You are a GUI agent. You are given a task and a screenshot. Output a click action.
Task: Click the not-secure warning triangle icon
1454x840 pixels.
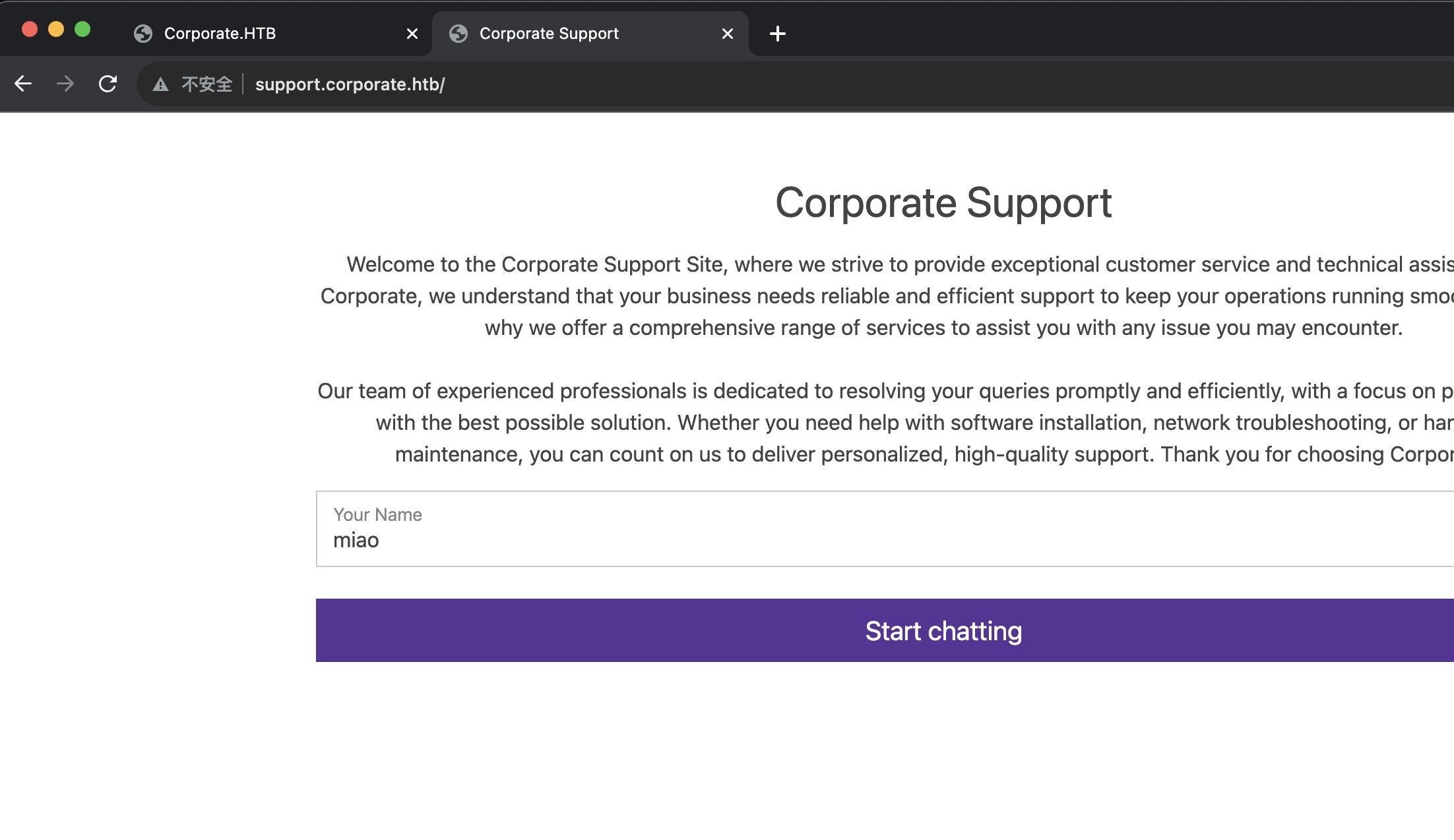point(160,84)
